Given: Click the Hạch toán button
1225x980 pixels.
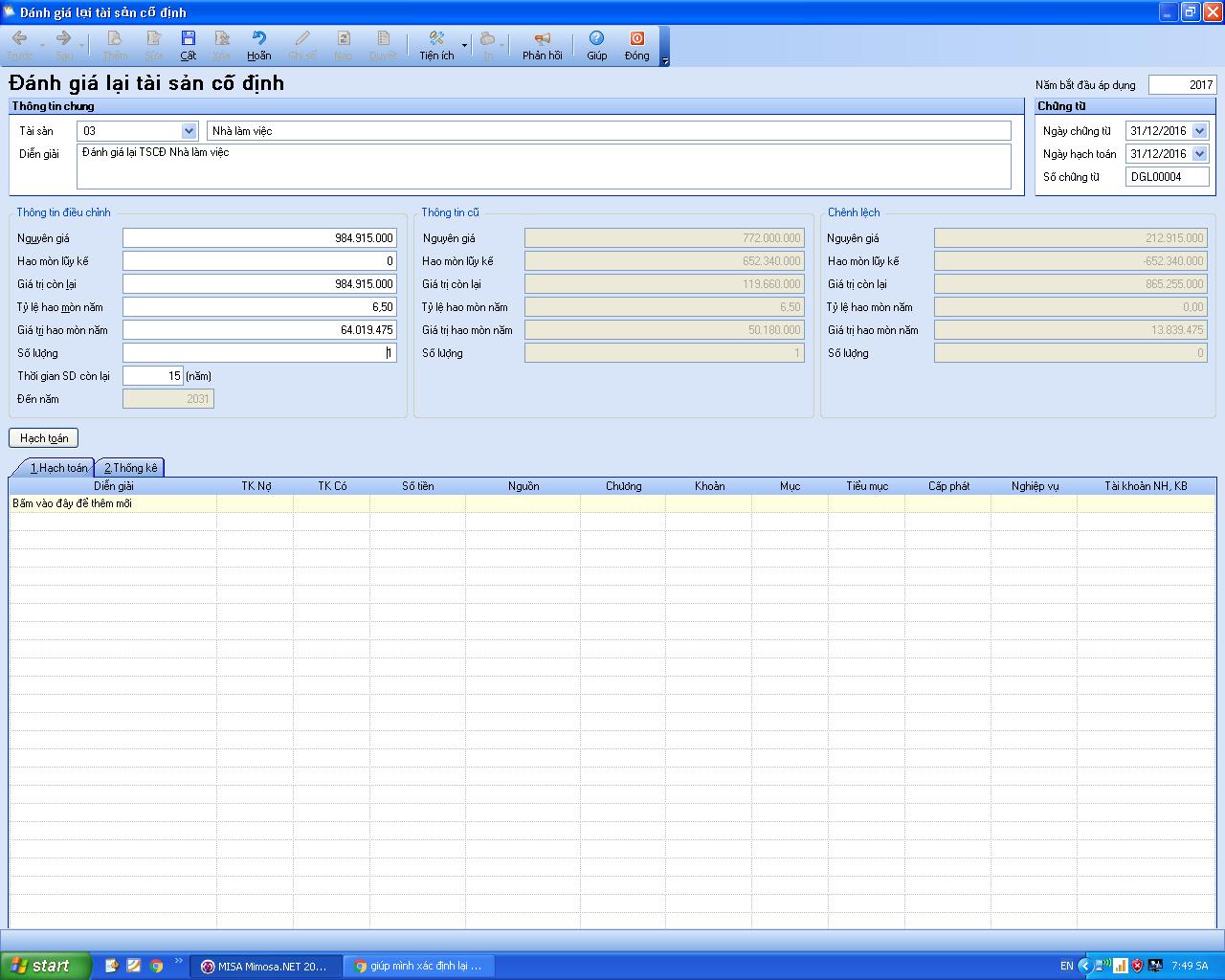Looking at the screenshot, I should (44, 437).
